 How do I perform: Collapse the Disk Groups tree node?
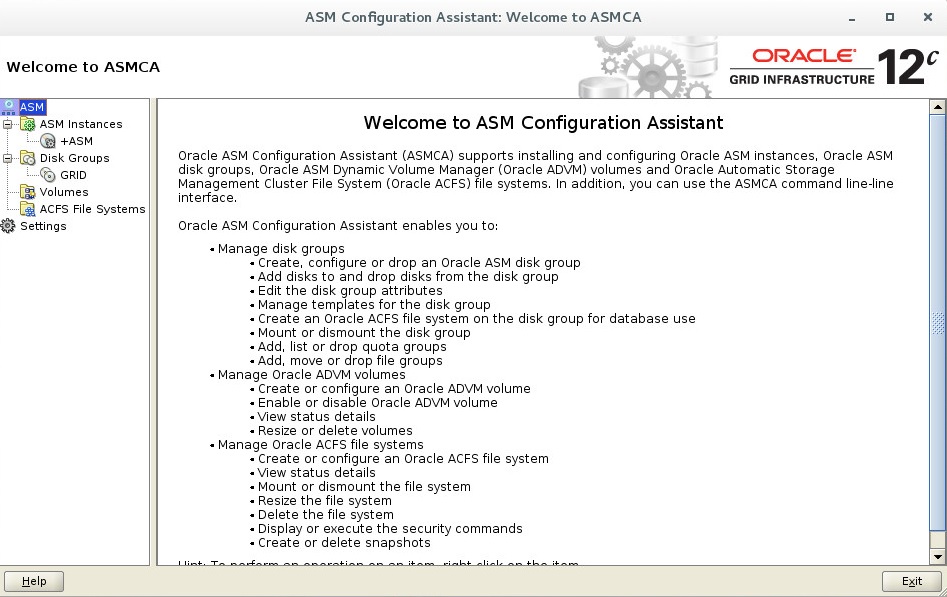click(x=7, y=158)
